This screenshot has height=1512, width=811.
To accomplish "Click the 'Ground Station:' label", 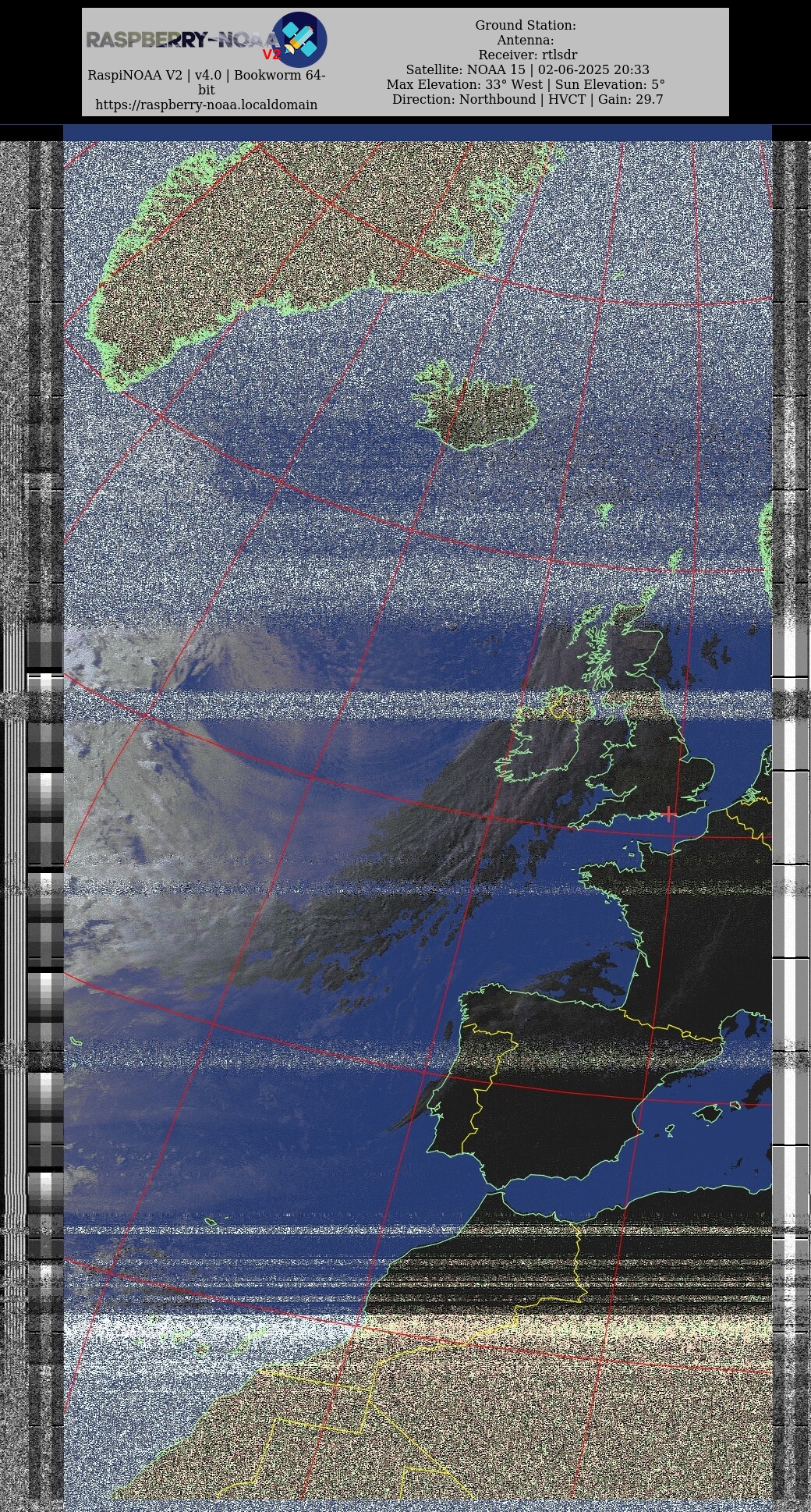I will pos(526,26).
